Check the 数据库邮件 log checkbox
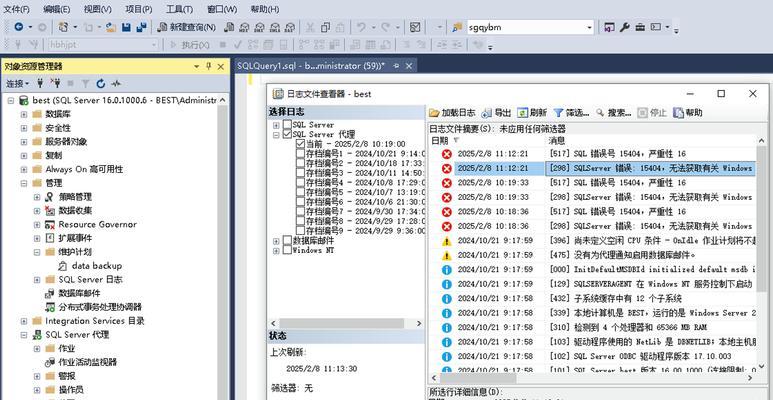773x400 pixels. point(287,240)
